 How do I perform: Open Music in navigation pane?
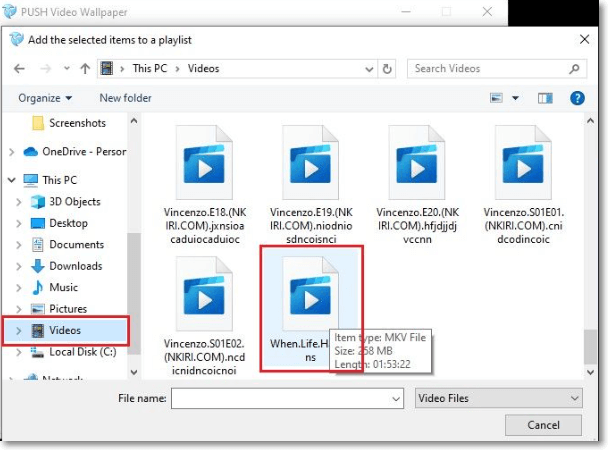54,288
